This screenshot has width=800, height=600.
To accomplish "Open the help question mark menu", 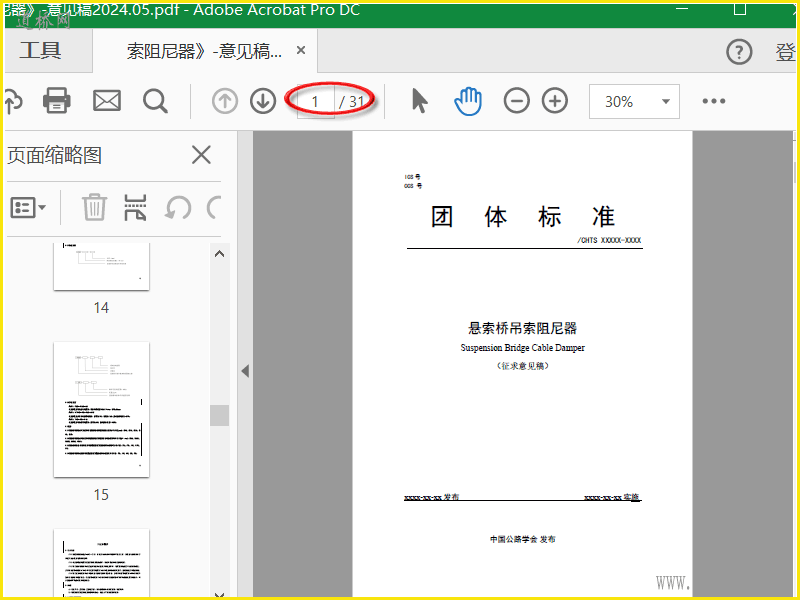I will 739,52.
